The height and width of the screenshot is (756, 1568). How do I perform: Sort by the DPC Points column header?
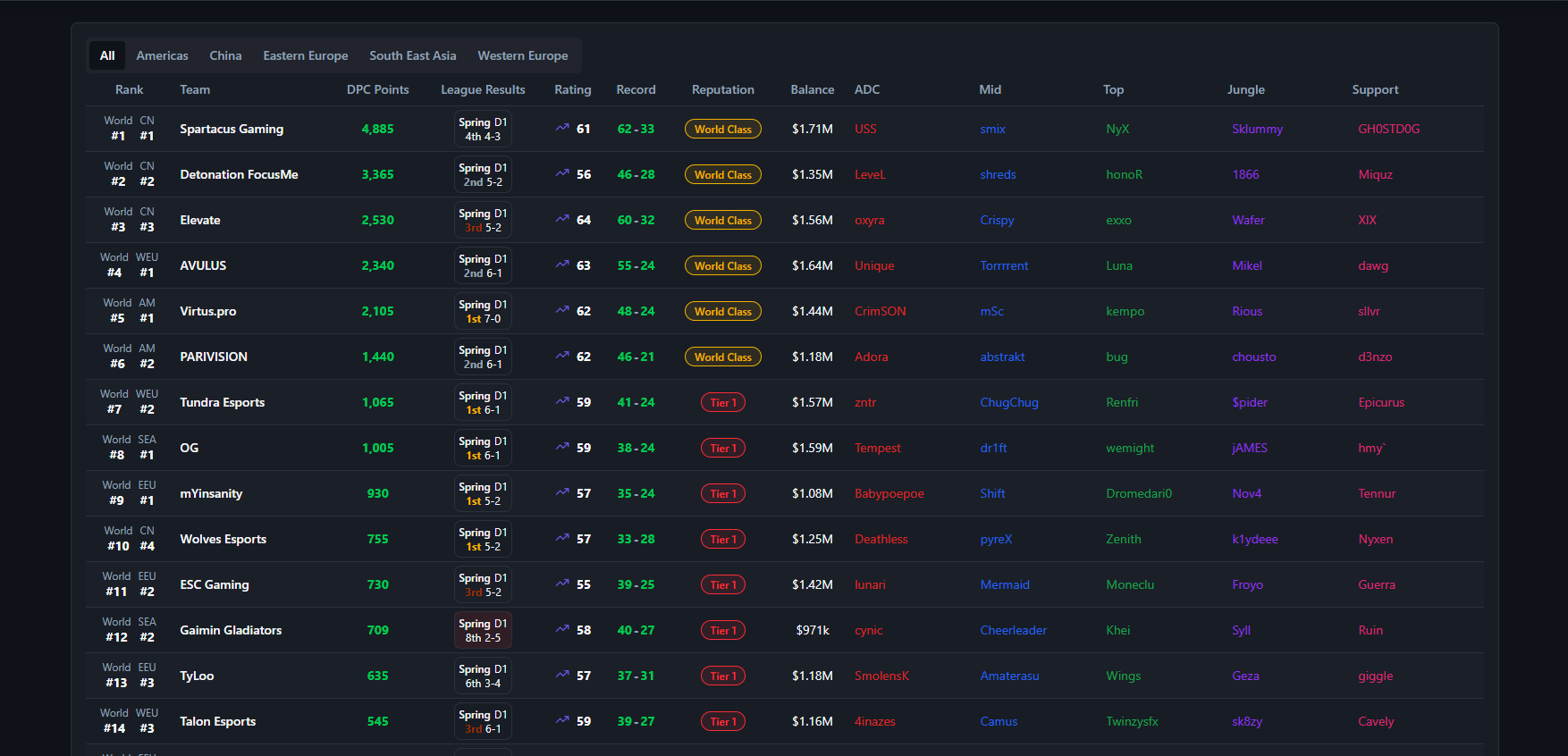click(x=377, y=89)
